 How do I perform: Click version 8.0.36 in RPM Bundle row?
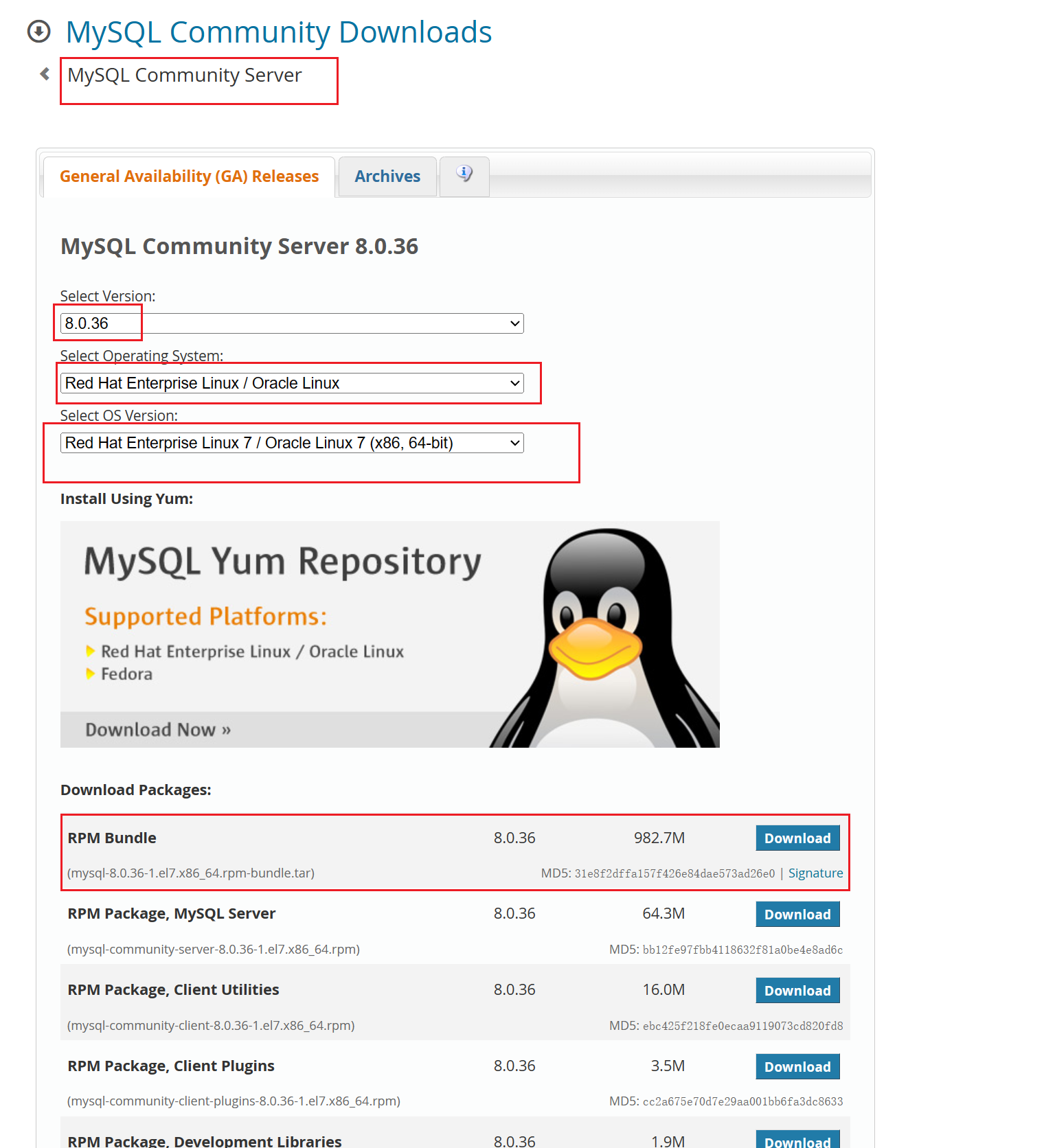point(514,838)
